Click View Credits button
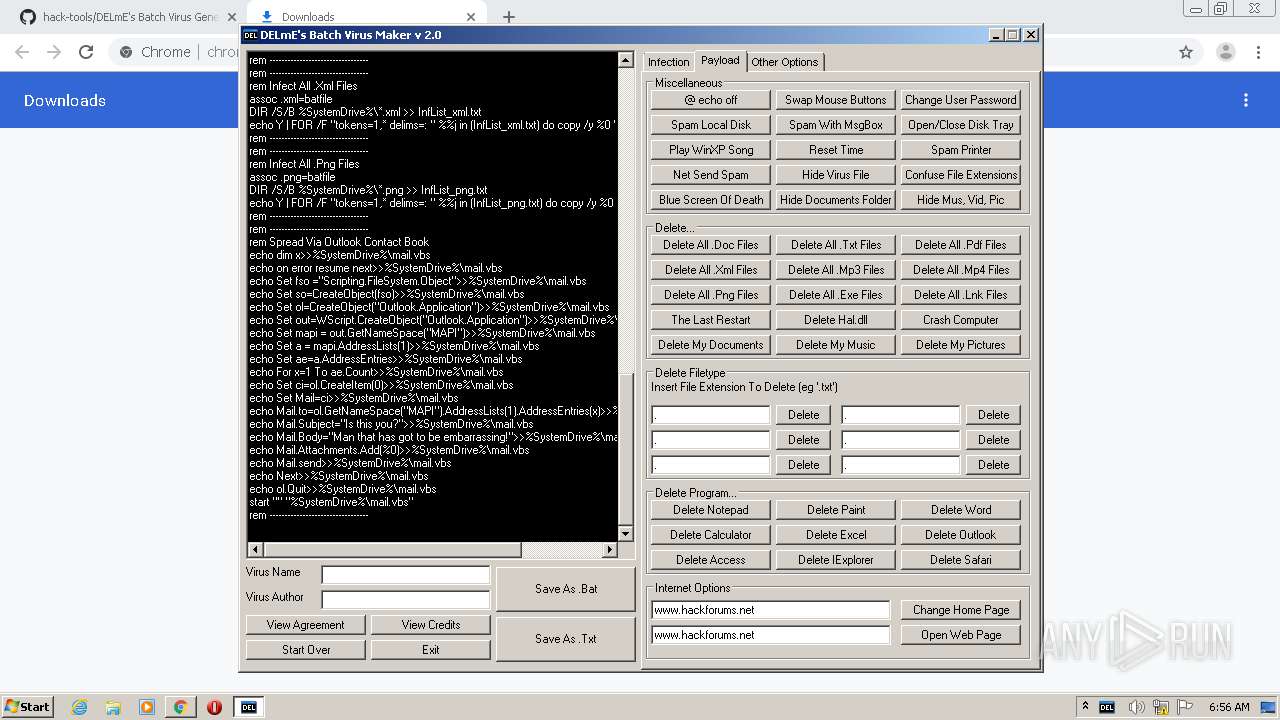This screenshot has height=720, width=1280. [431, 625]
